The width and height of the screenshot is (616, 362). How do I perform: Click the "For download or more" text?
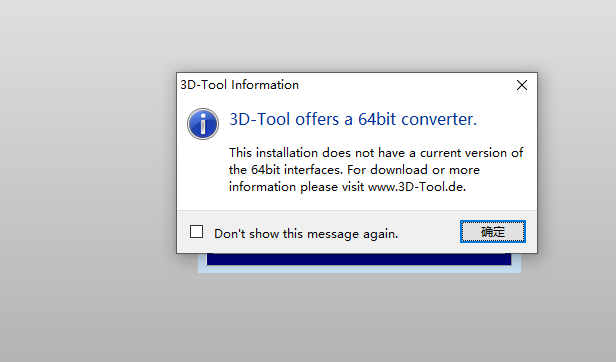coord(413,170)
